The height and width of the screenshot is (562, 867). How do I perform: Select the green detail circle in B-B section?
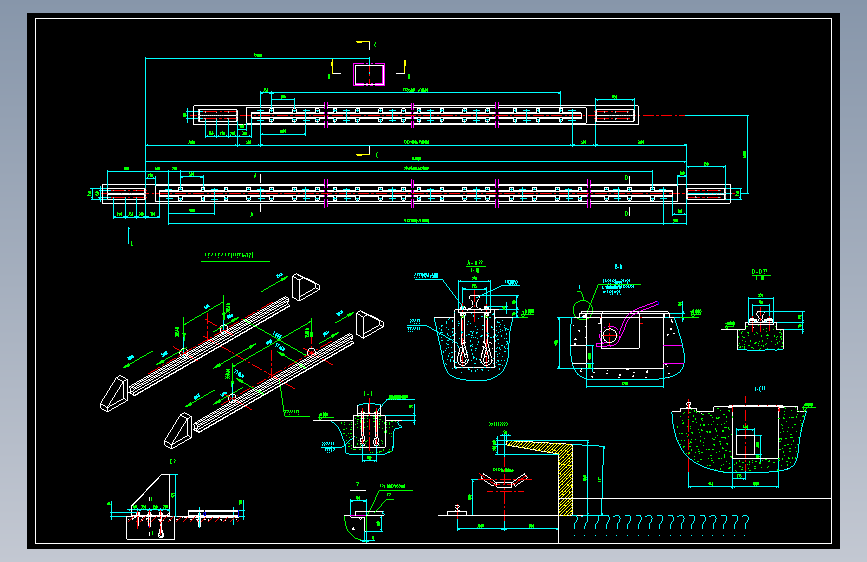(x=582, y=310)
